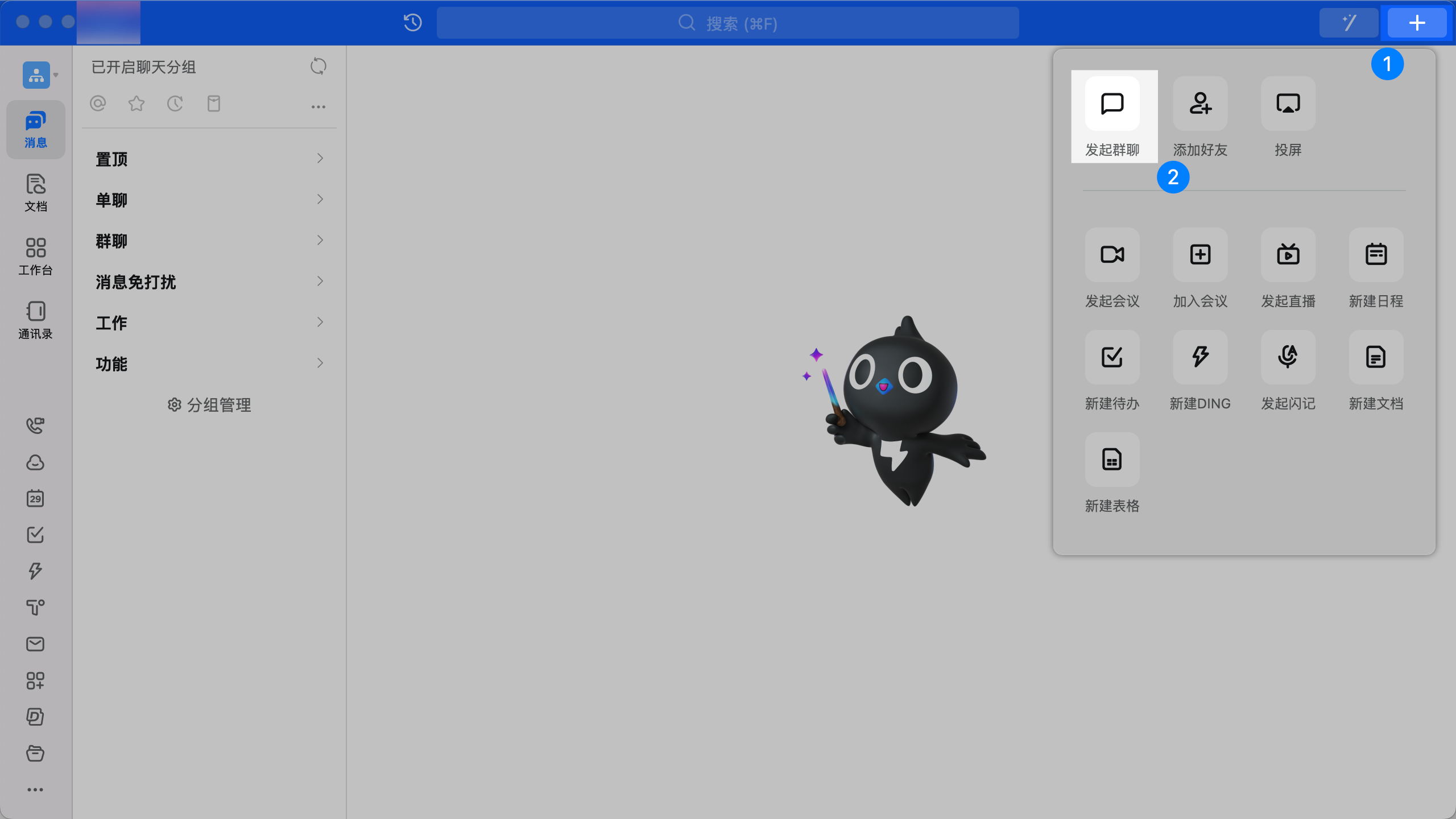Image resolution: width=1456 pixels, height=819 pixels.
Task: Click the blue plus create button
Action: pos(1417,23)
